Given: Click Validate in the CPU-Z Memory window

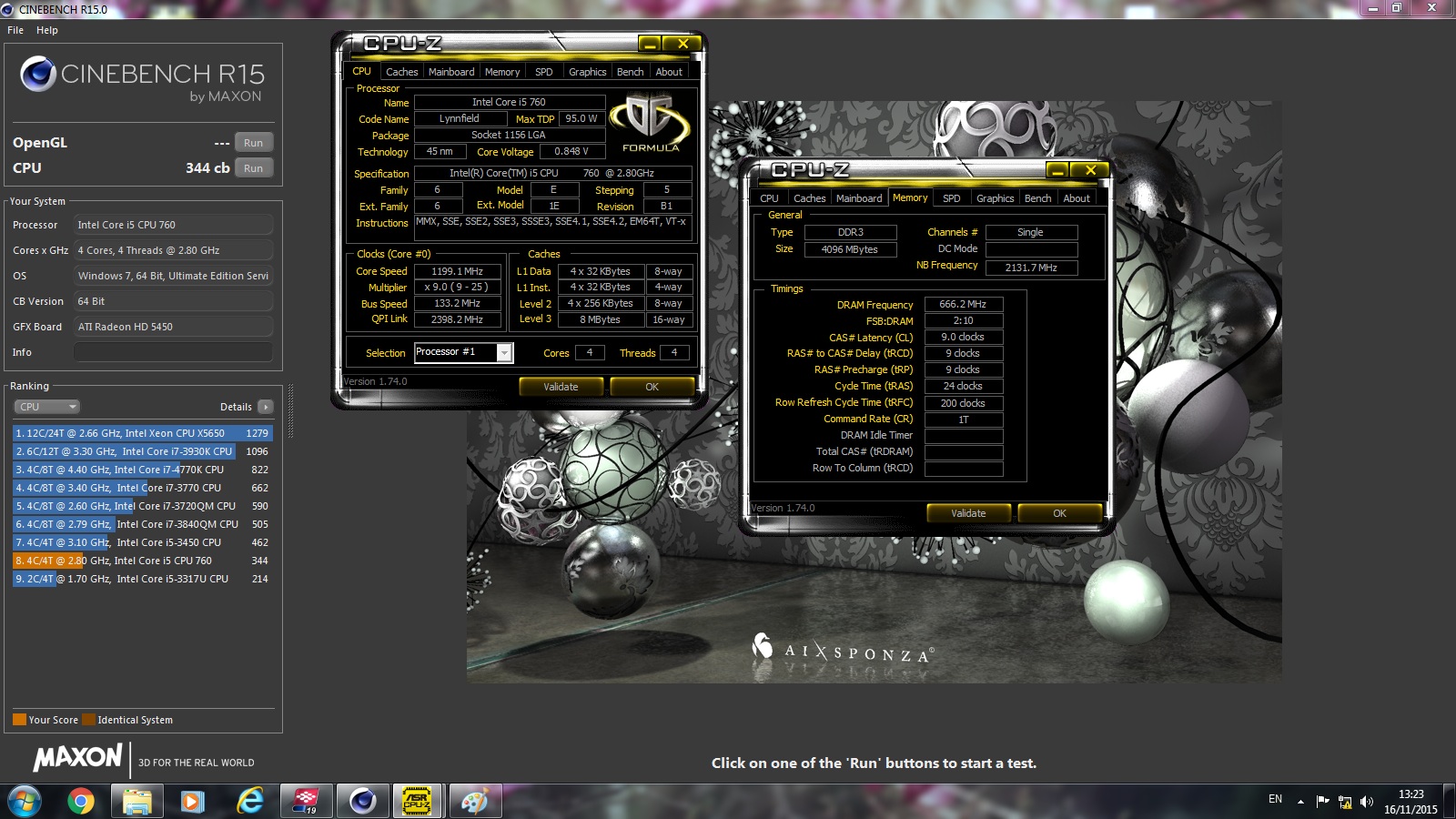Looking at the screenshot, I should [x=968, y=513].
